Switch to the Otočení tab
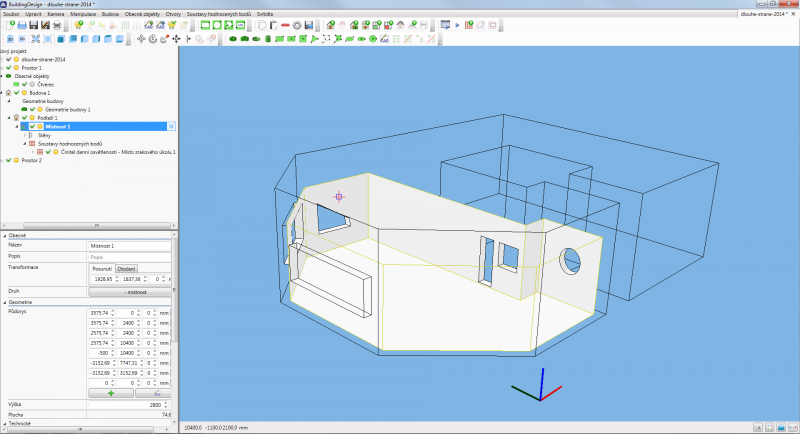The height and width of the screenshot is (434, 800). (x=127, y=268)
